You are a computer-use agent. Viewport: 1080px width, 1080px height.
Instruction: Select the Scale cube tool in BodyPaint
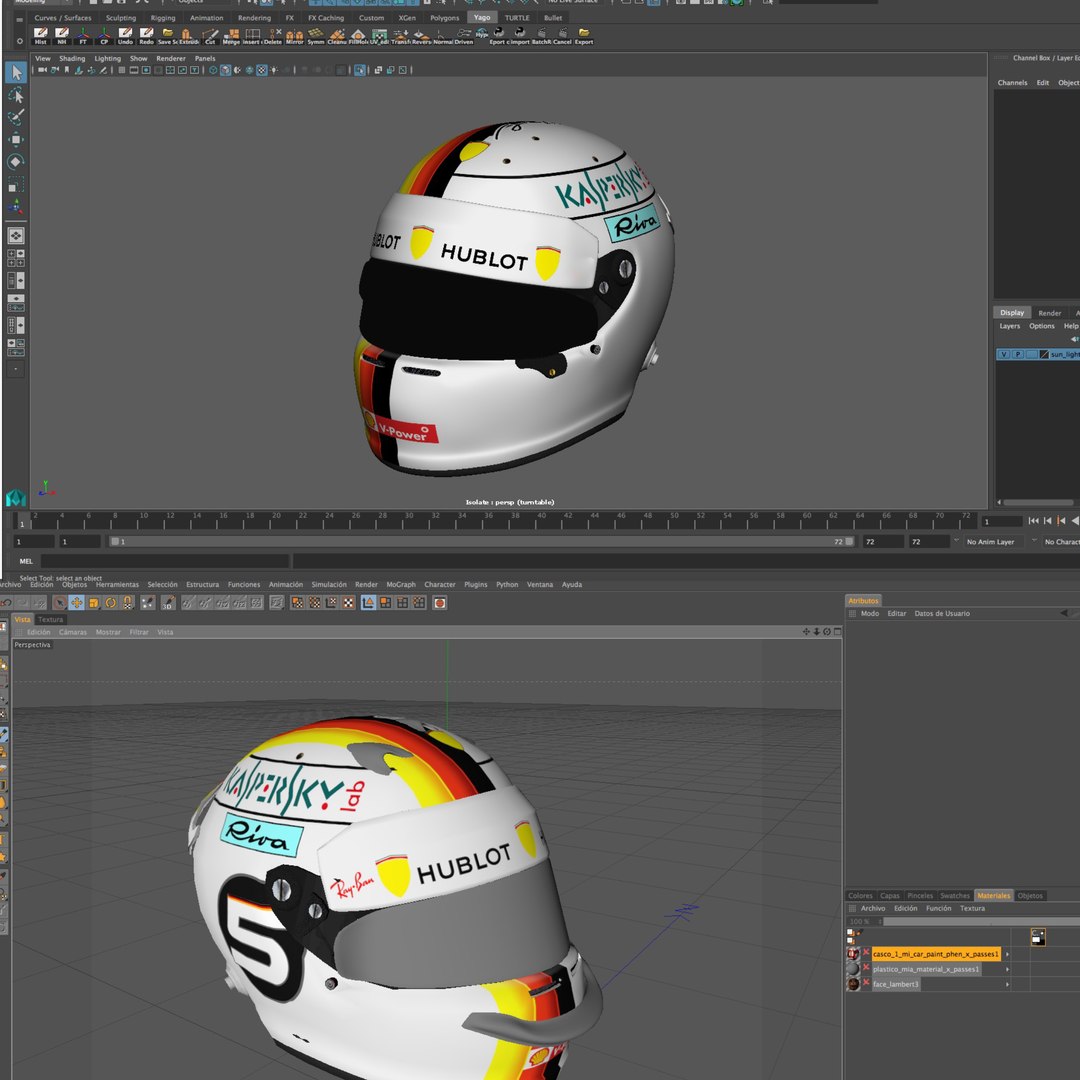93,603
